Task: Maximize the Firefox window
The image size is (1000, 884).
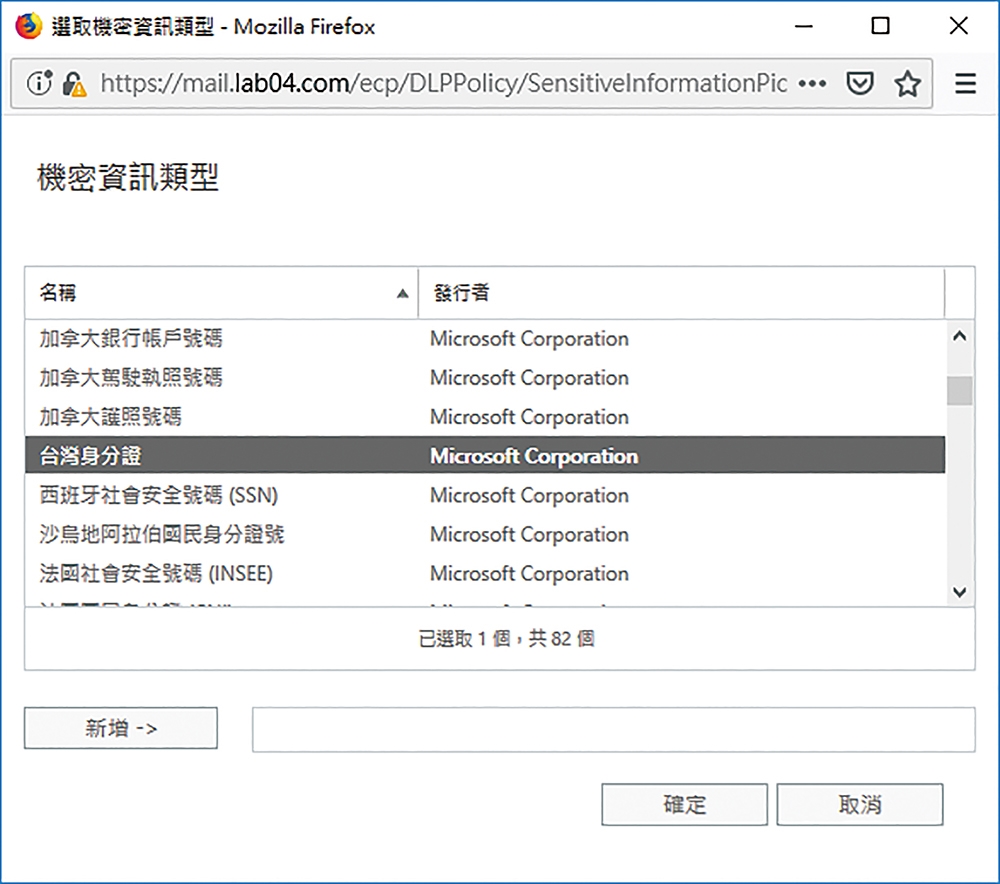Action: (880, 26)
